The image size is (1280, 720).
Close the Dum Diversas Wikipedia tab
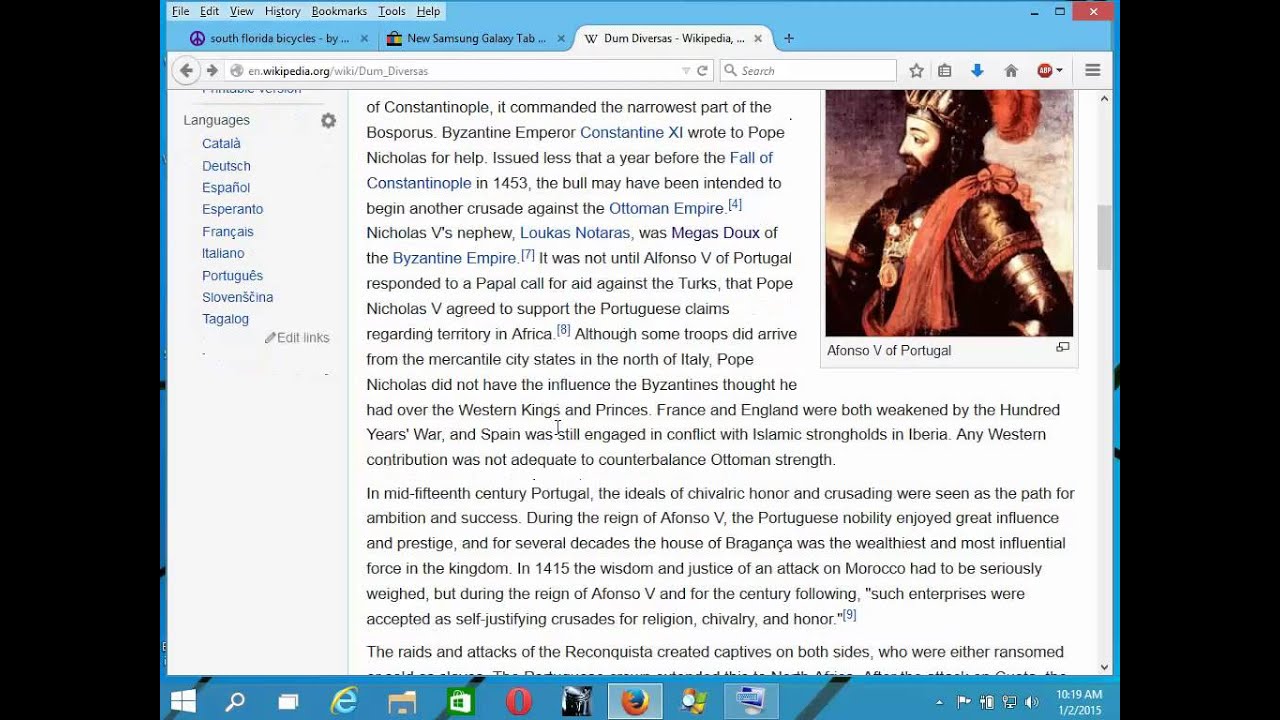758,39
